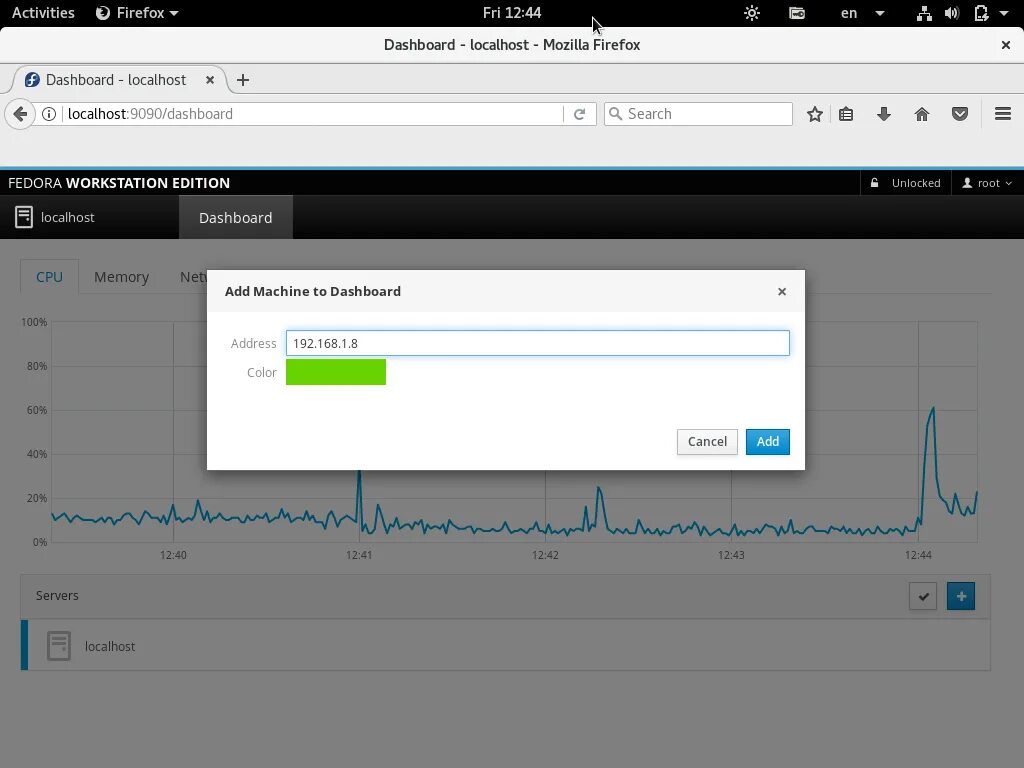This screenshot has width=1024, height=768.
Task: Switch to the CPU graph tab
Action: click(x=50, y=277)
